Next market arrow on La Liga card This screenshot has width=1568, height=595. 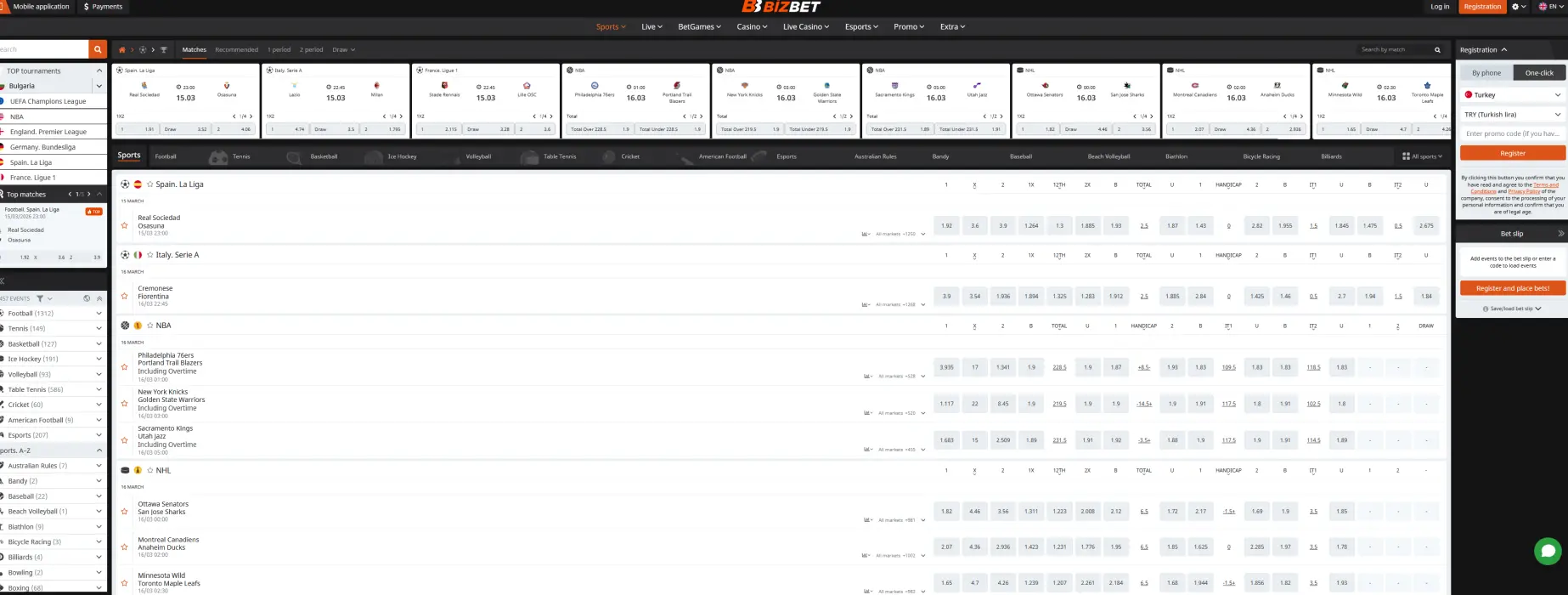coord(252,116)
